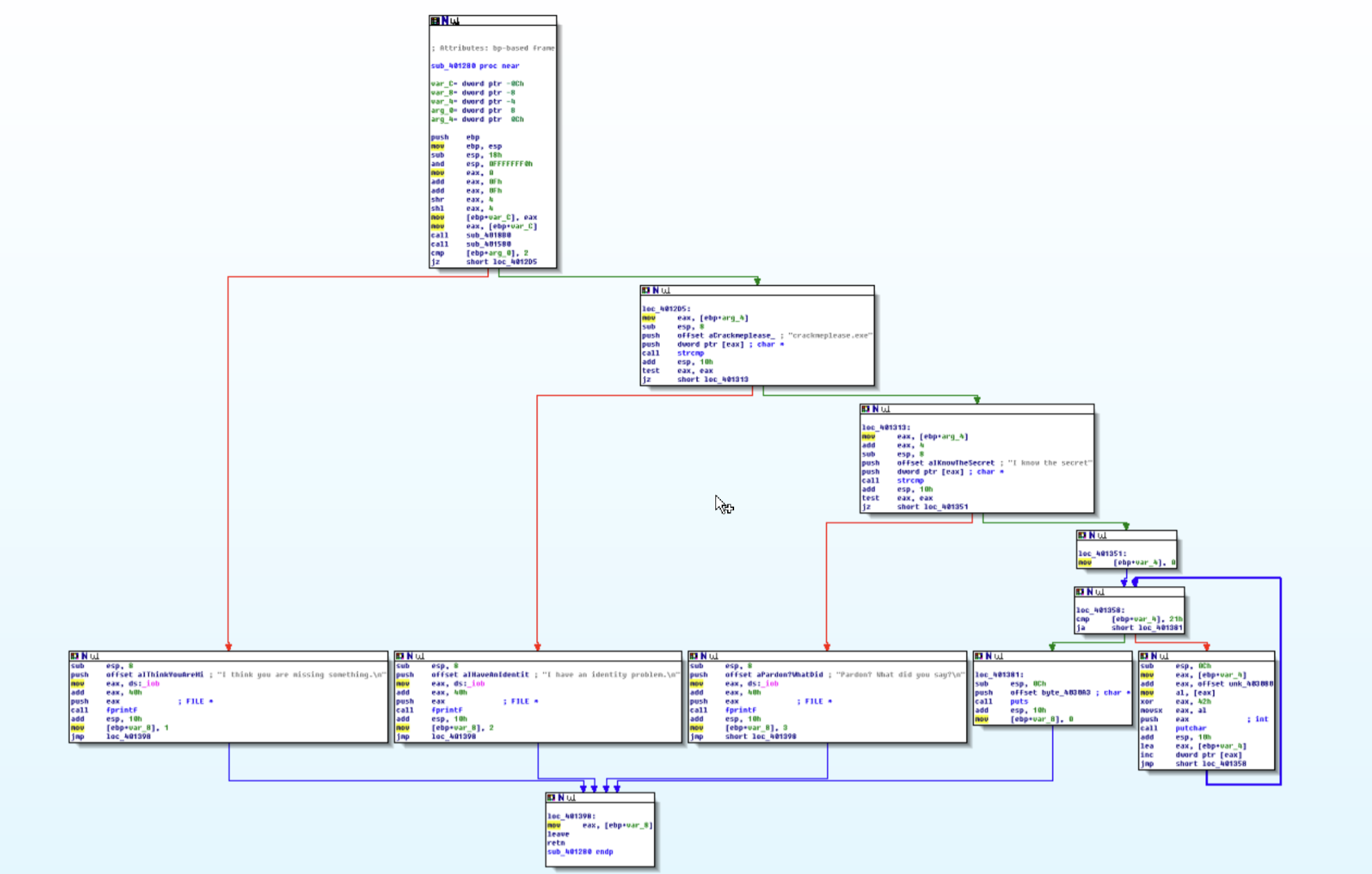Click jz short loc_4012D5 target
The image size is (1372, 874).
[x=514, y=262]
